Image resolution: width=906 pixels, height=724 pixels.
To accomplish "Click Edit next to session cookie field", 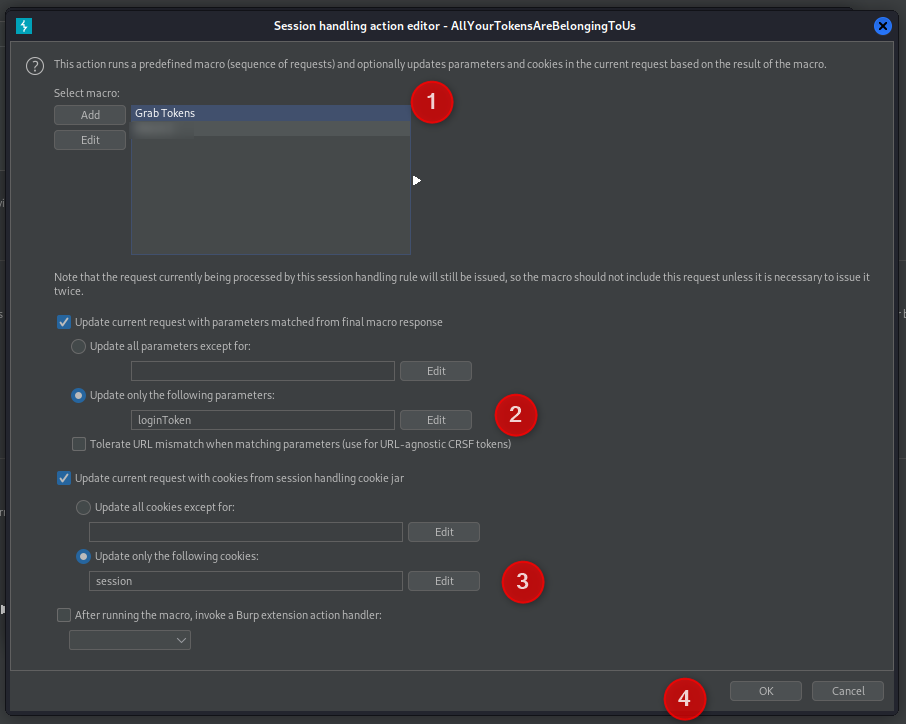I will (x=444, y=581).
